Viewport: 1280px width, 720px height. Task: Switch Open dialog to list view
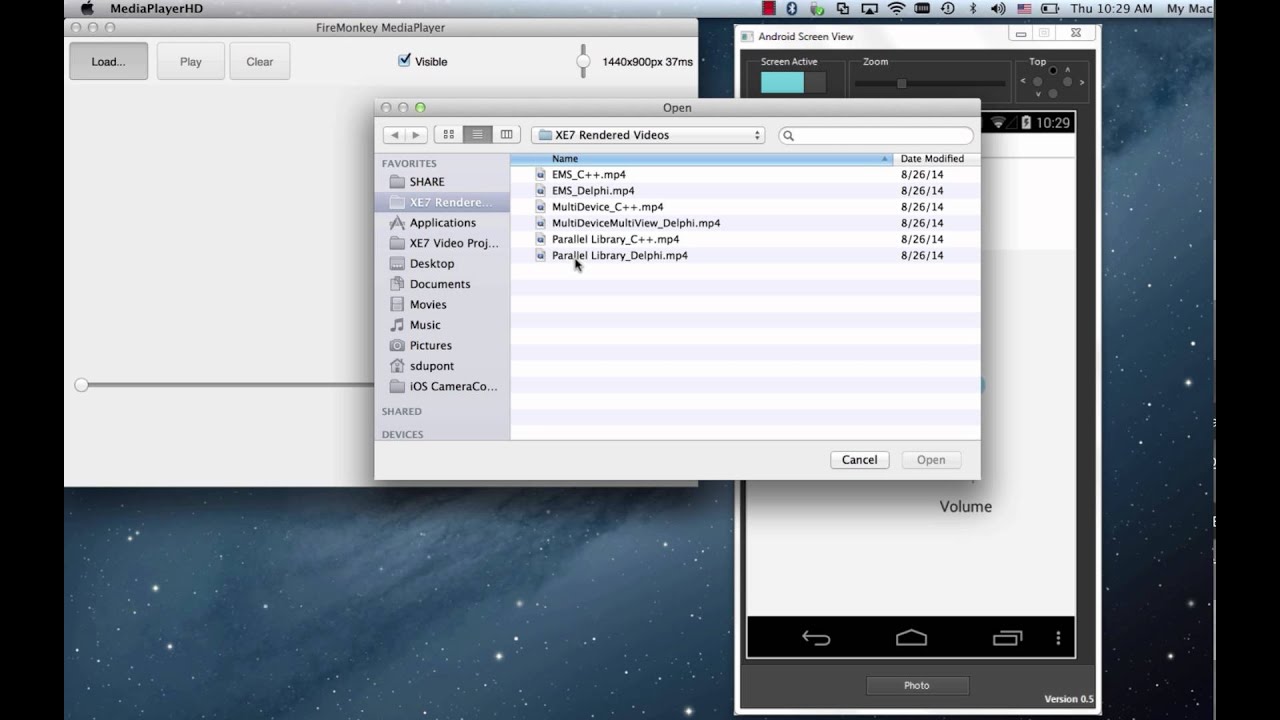click(x=477, y=135)
